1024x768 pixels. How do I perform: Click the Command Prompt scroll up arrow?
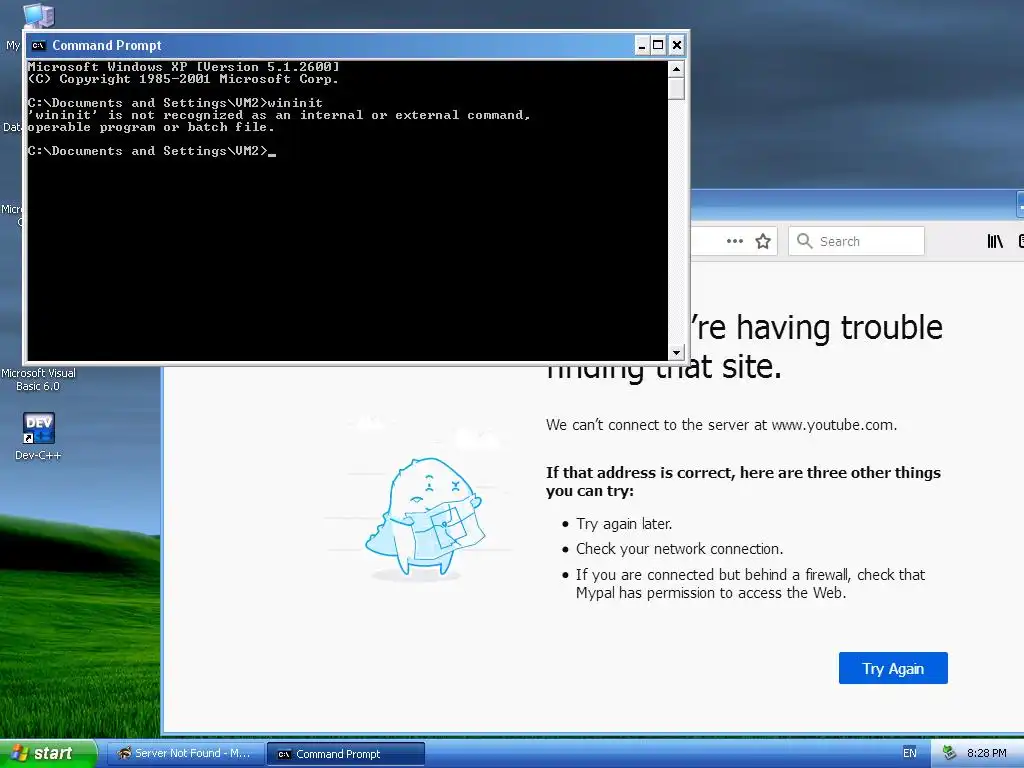[x=677, y=69]
